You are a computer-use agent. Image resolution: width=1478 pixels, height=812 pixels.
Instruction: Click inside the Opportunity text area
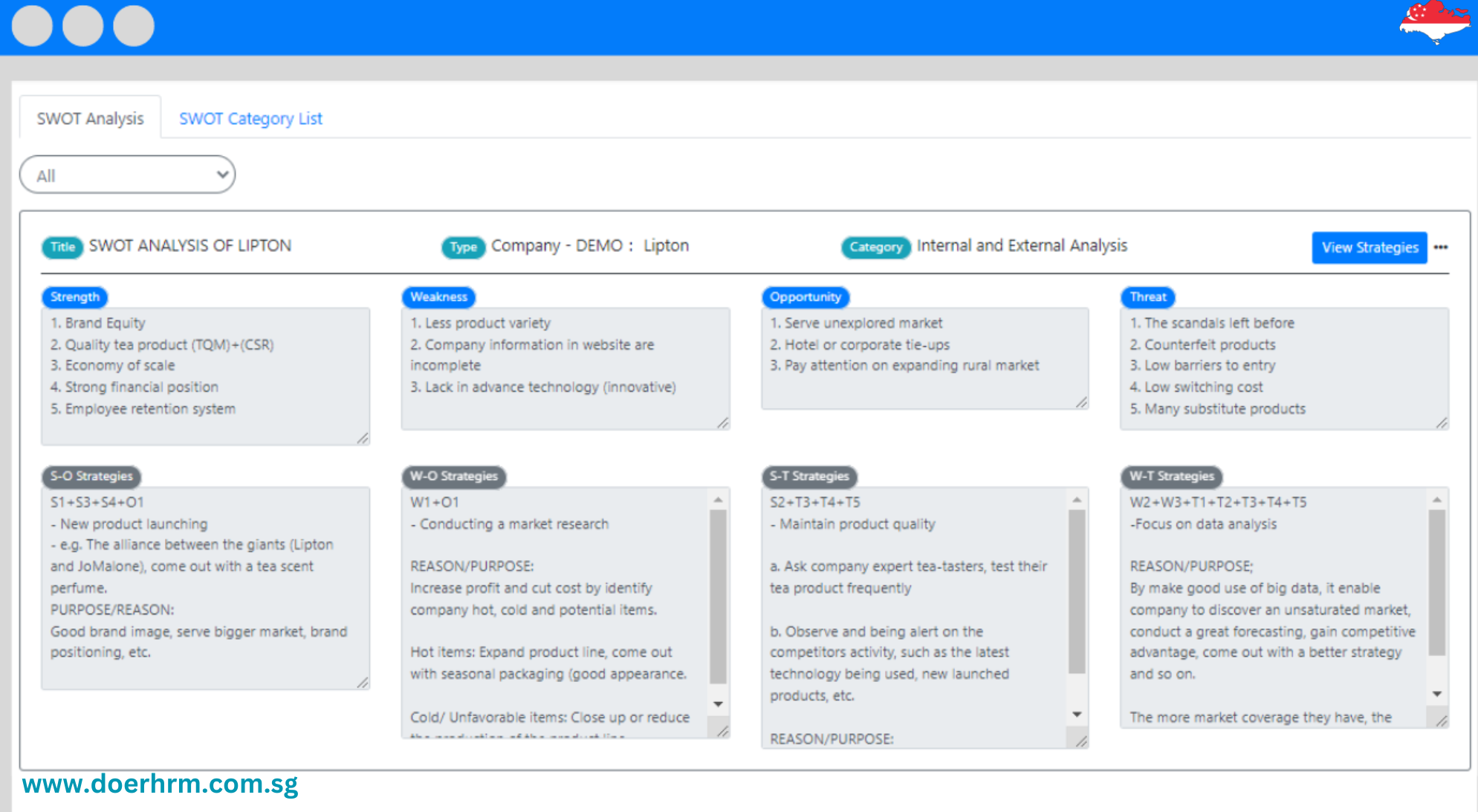coord(924,357)
